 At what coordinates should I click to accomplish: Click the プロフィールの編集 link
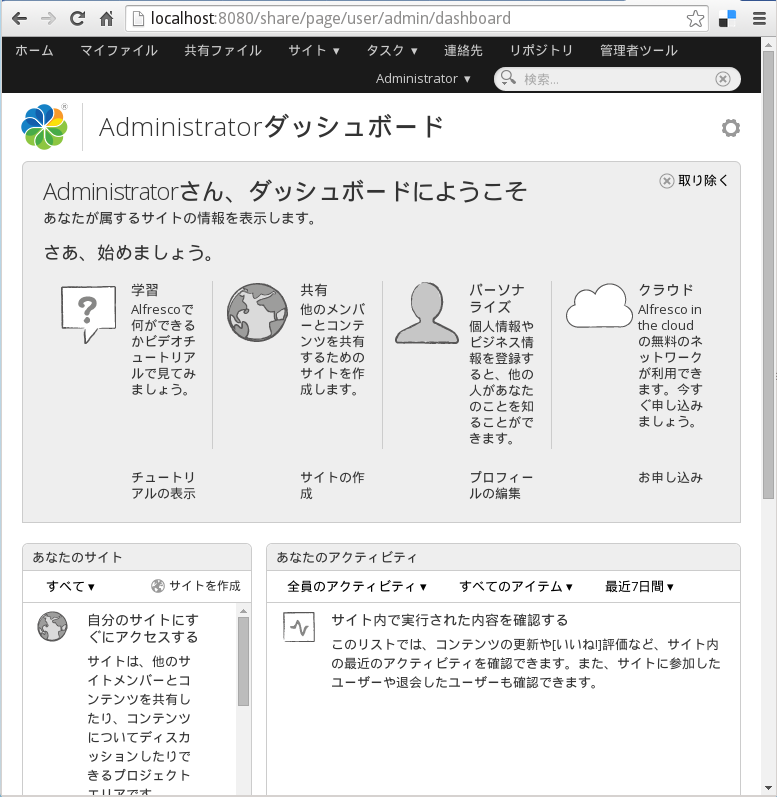click(x=501, y=485)
